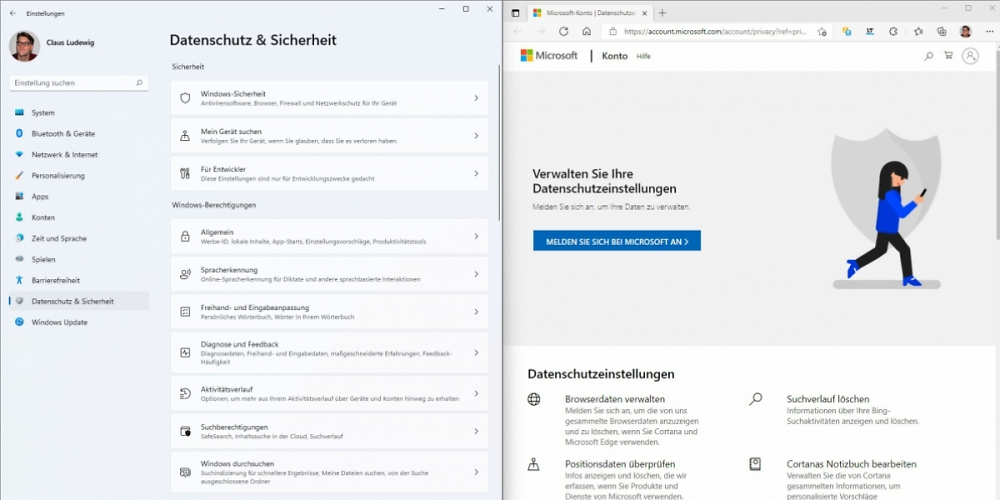Open System in the Settings sidebar
The width and height of the screenshot is (1000, 500).
pos(79,113)
